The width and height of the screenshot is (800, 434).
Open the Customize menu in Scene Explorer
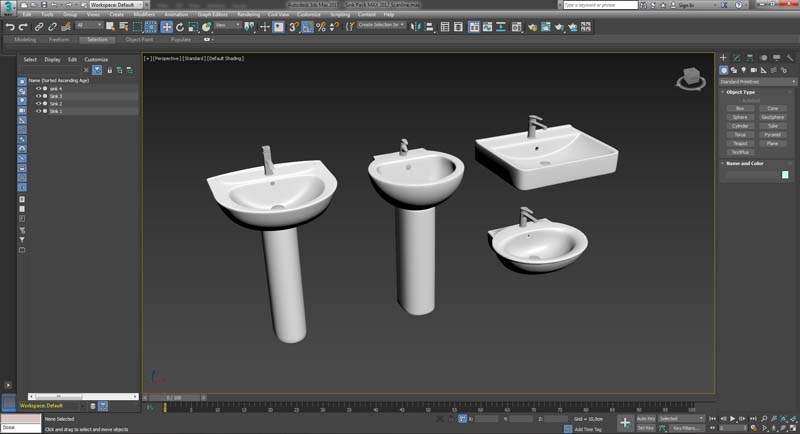click(x=96, y=59)
